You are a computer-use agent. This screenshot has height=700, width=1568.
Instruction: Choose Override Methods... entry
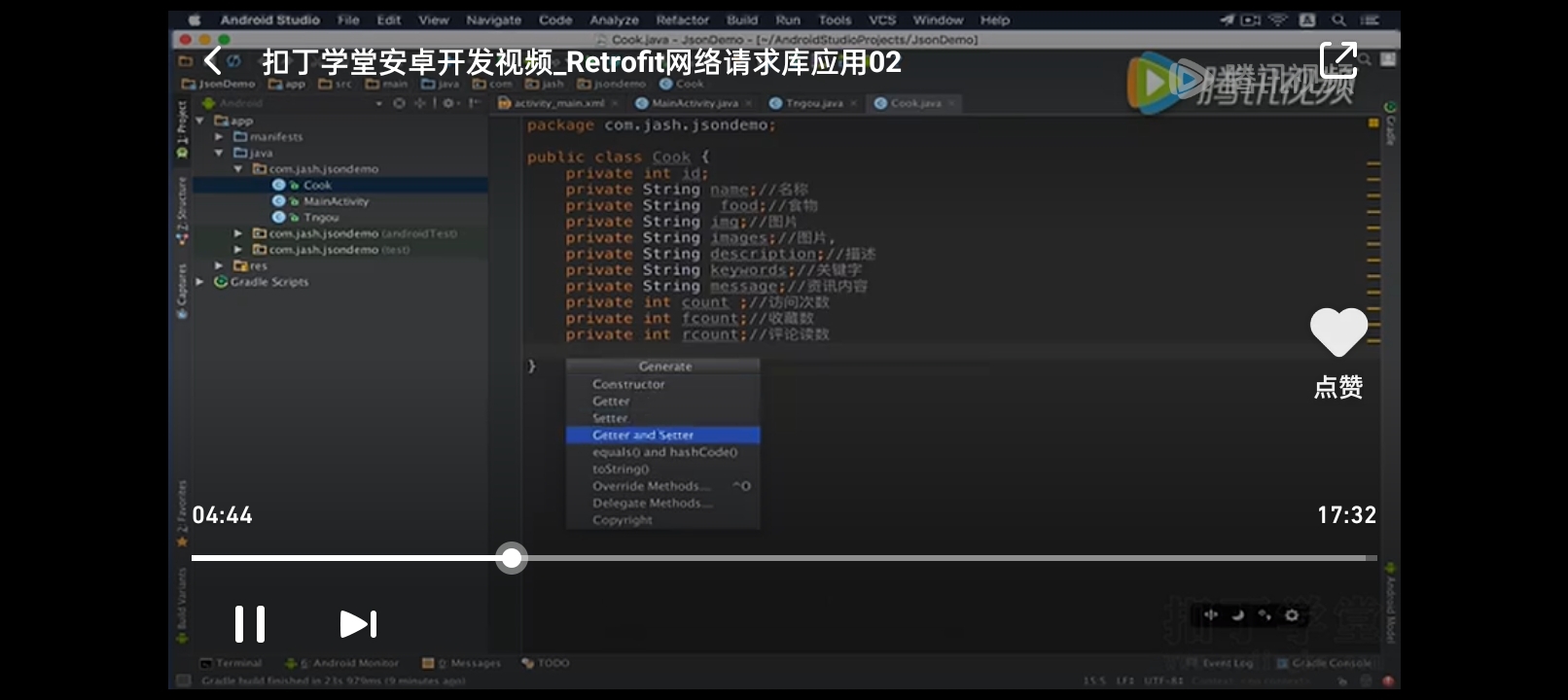(662, 486)
